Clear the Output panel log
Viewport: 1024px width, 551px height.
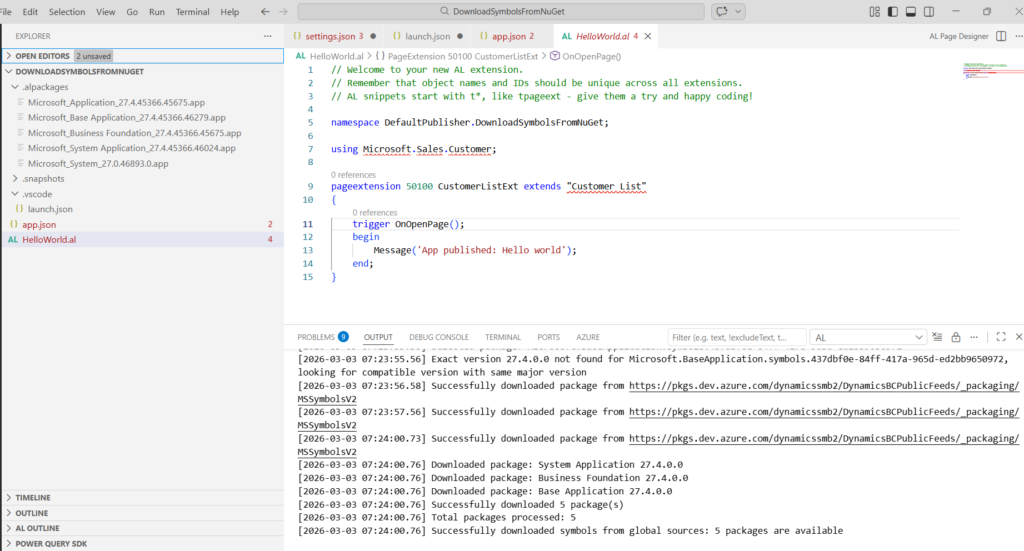point(939,338)
